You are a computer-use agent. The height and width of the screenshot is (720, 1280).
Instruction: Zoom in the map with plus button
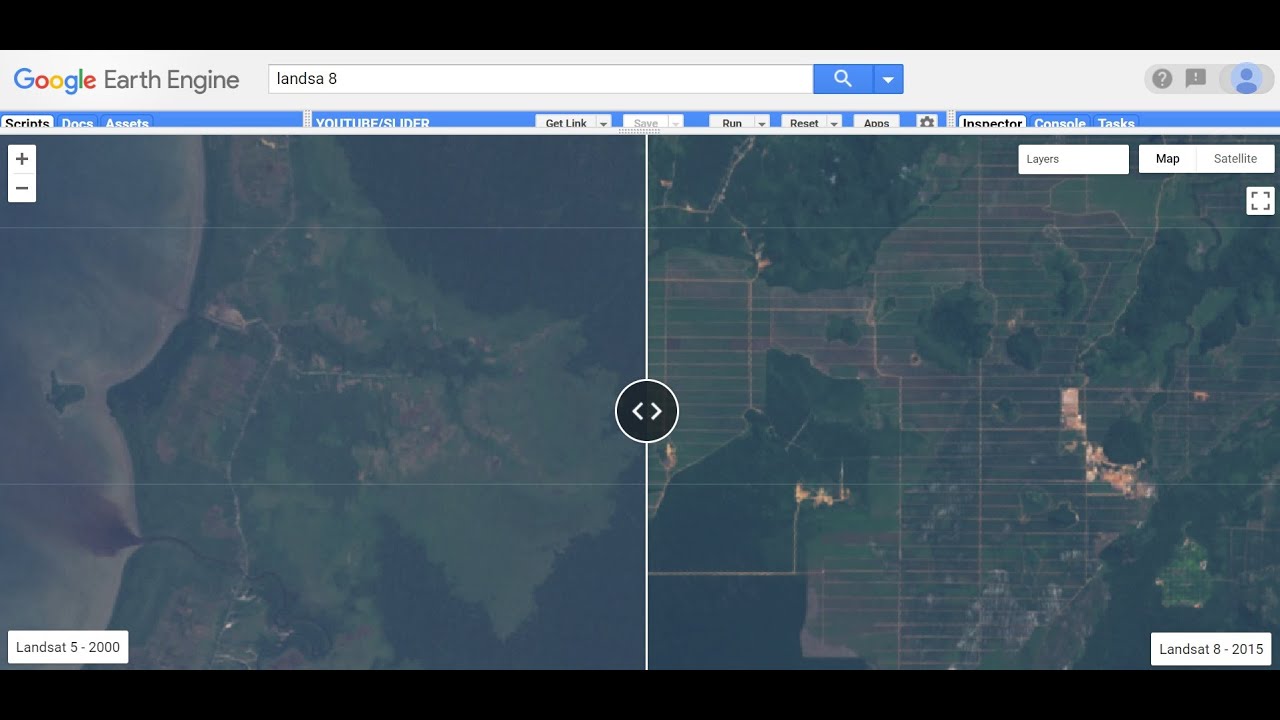coord(22,159)
